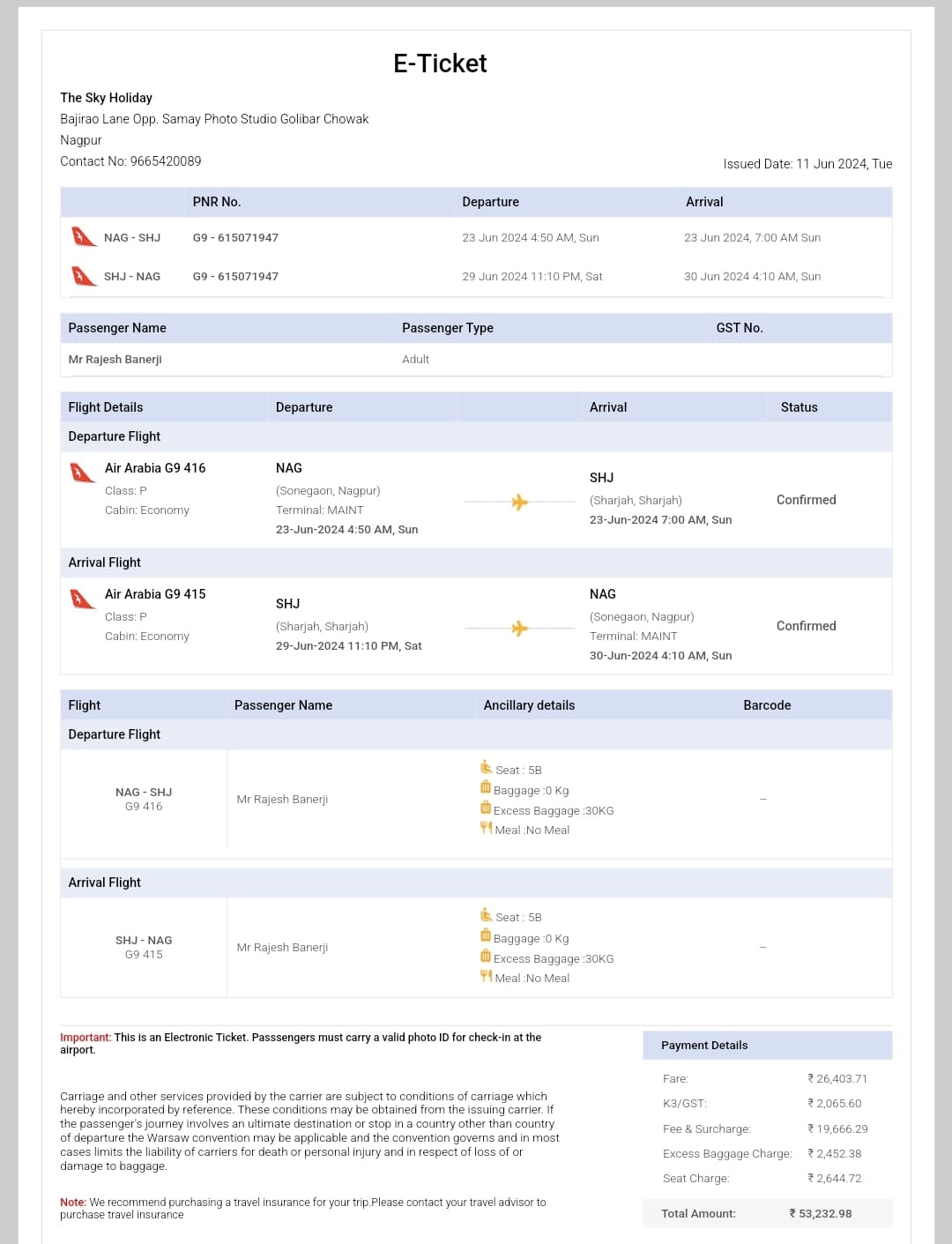Select the PNR No. column header

coord(217,202)
